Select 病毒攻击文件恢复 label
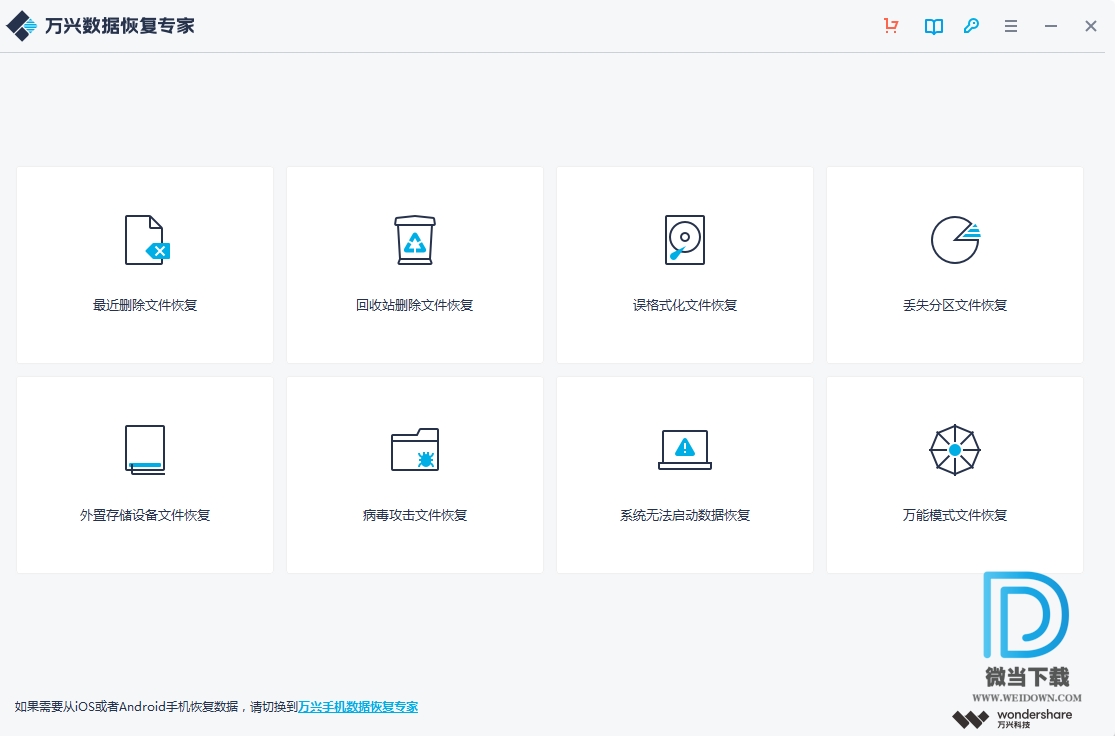This screenshot has width=1115, height=736. 415,515
